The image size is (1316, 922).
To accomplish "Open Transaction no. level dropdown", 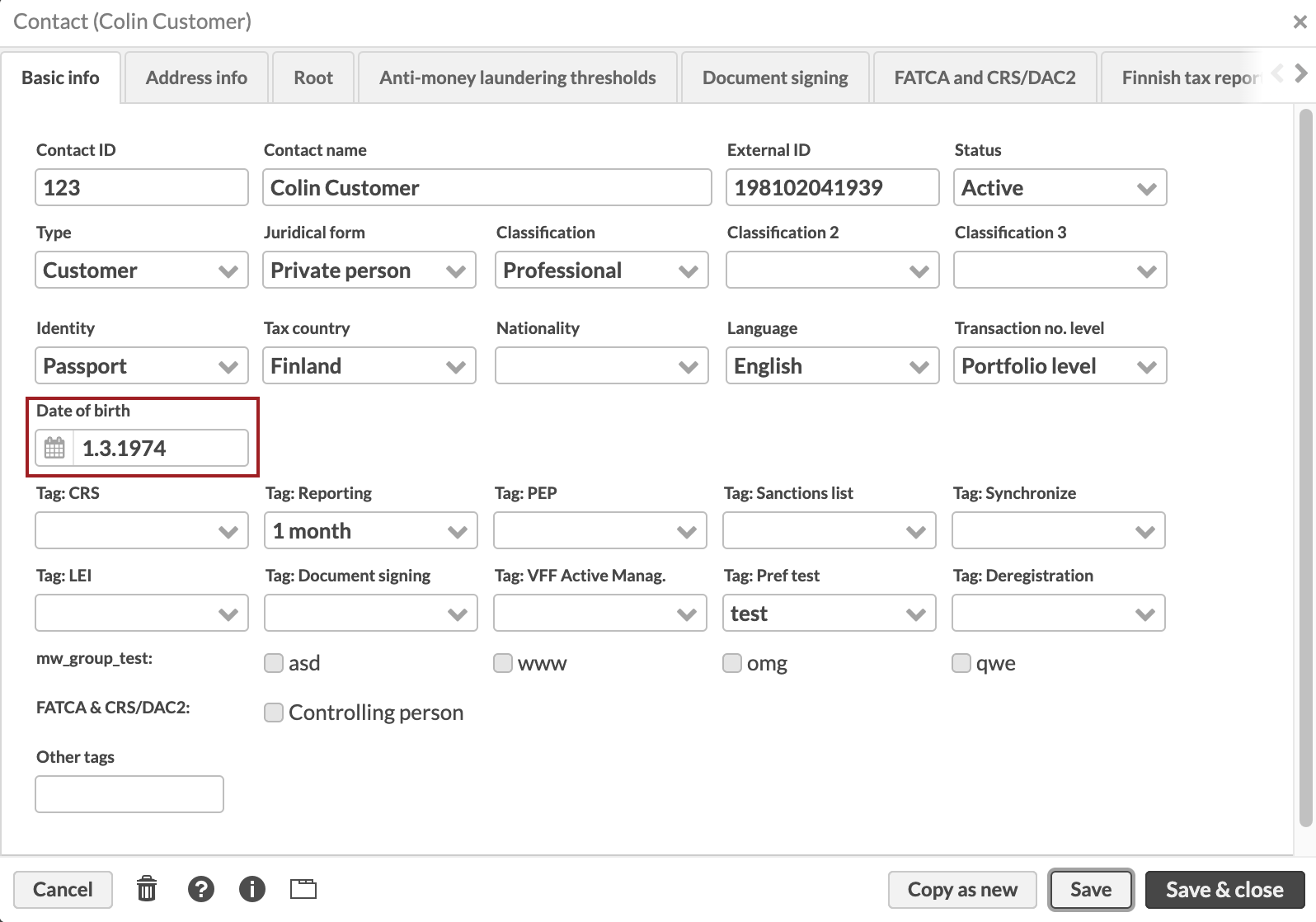I will pyautogui.click(x=1060, y=365).
